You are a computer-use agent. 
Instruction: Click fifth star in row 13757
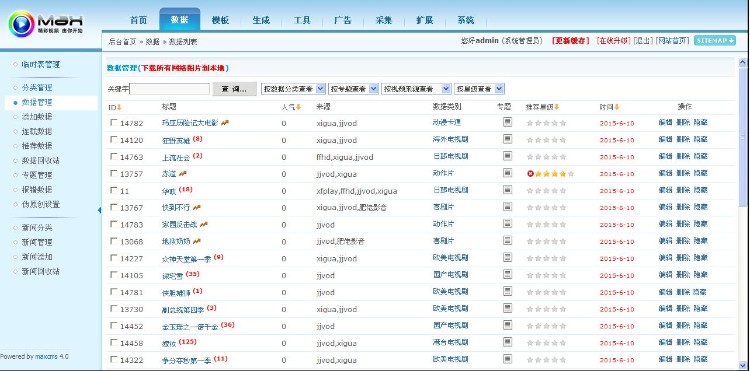pos(571,174)
